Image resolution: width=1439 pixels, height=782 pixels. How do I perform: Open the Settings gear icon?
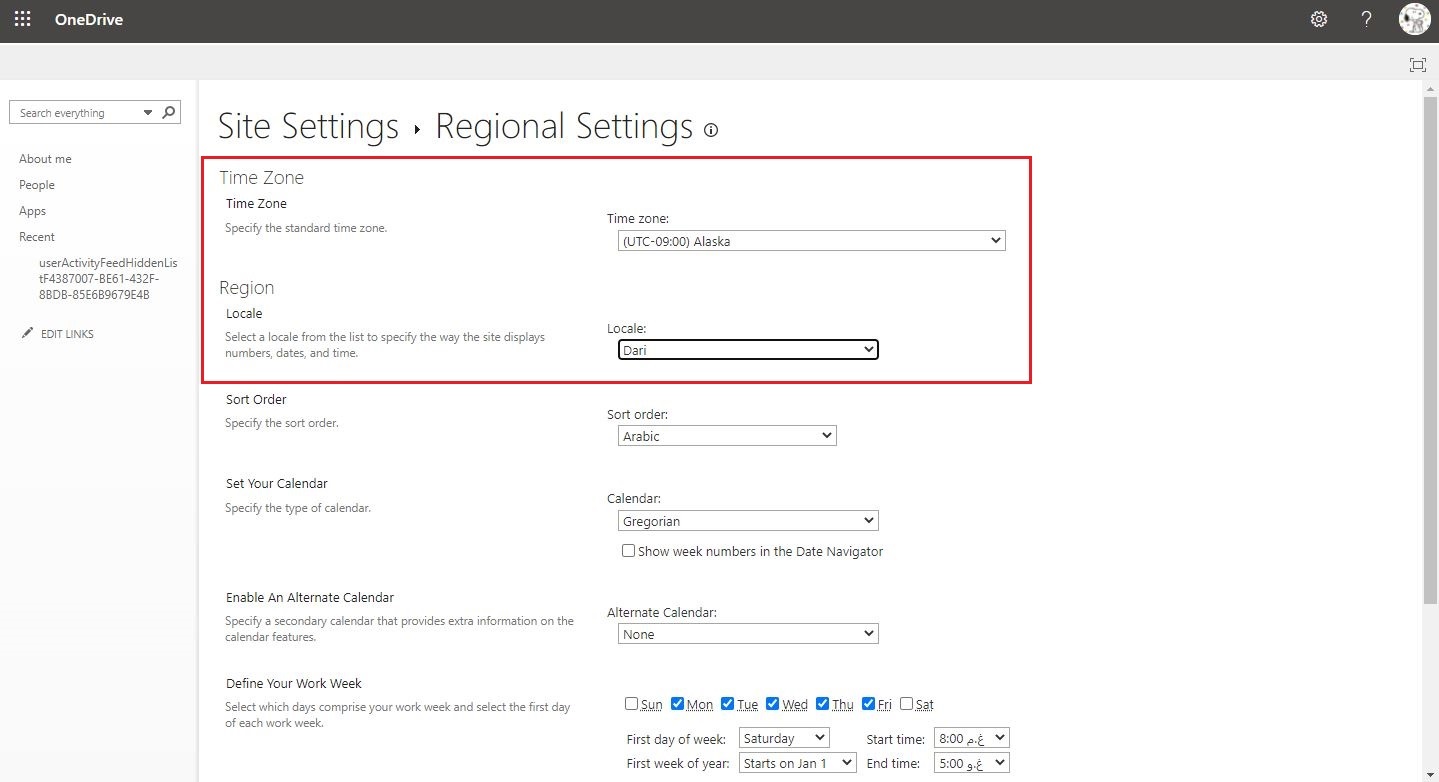[x=1318, y=18]
